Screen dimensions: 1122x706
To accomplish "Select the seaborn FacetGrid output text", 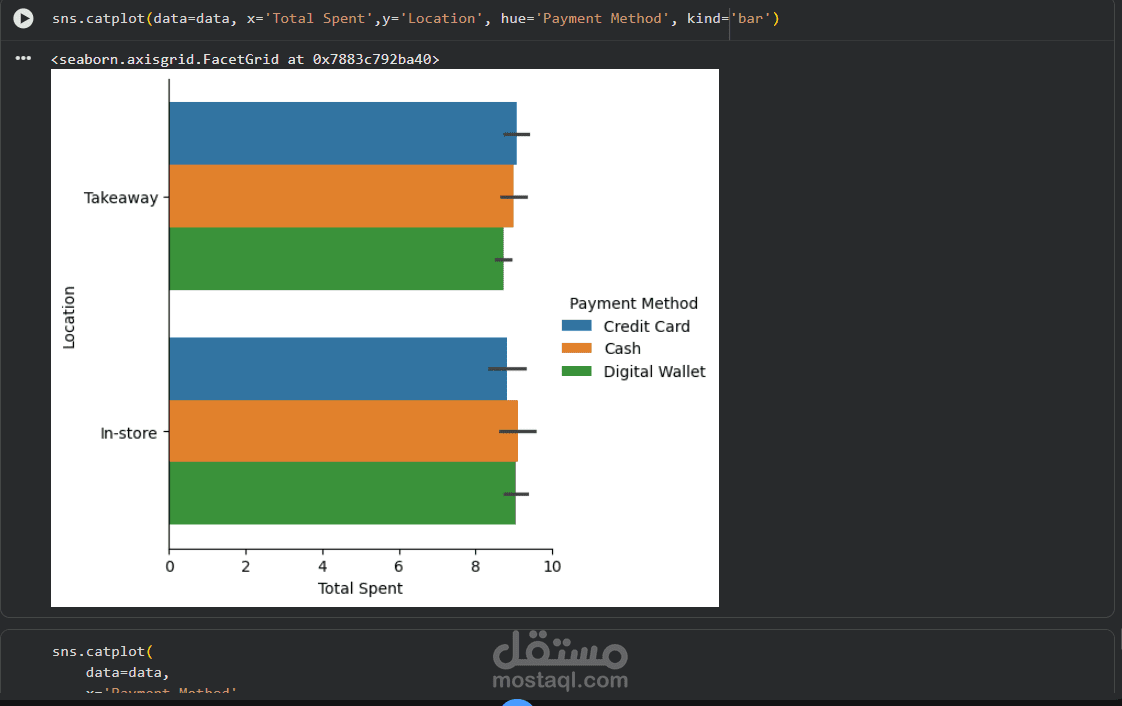I will coord(245,59).
